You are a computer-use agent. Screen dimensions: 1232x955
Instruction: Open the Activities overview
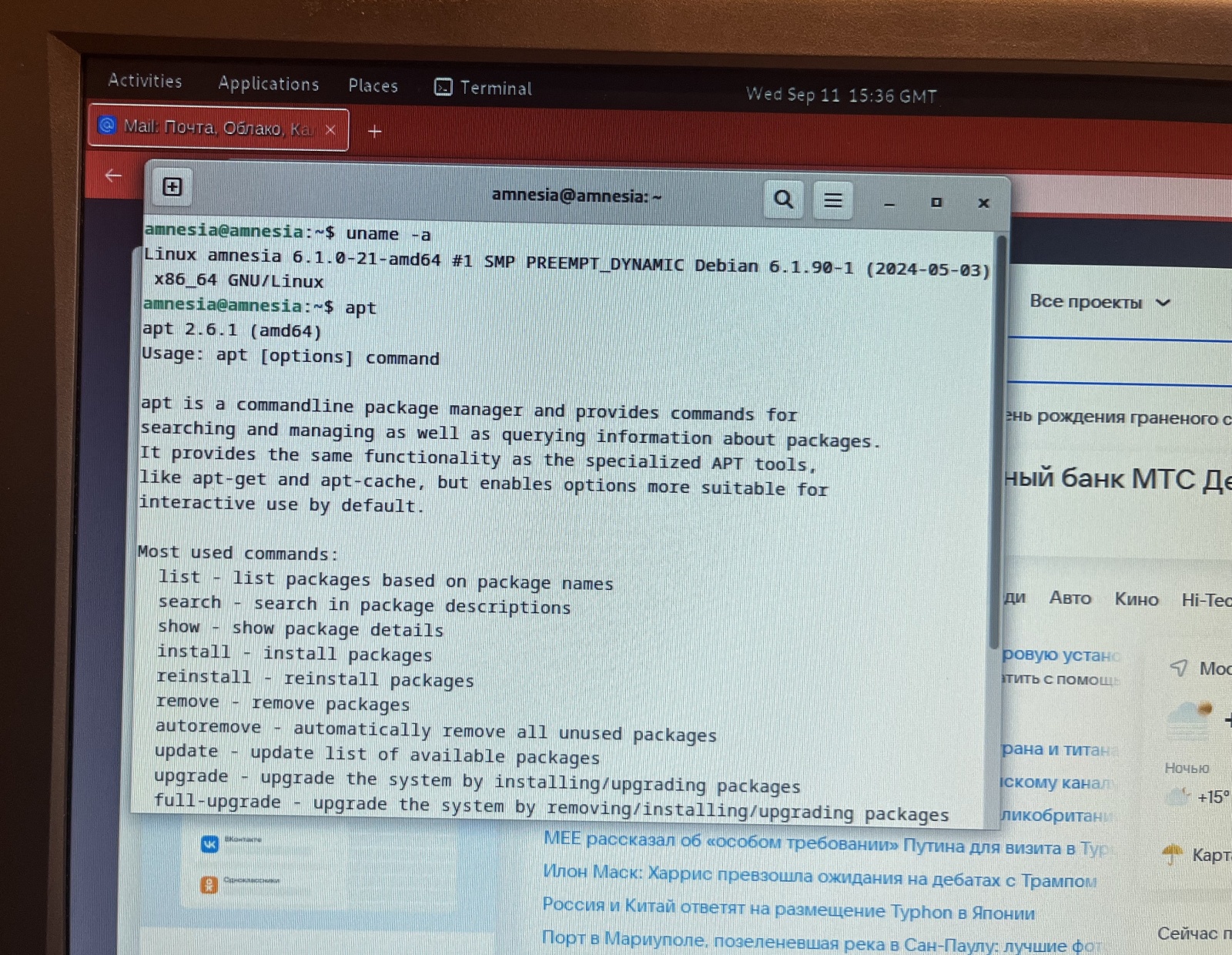pyautogui.click(x=145, y=81)
